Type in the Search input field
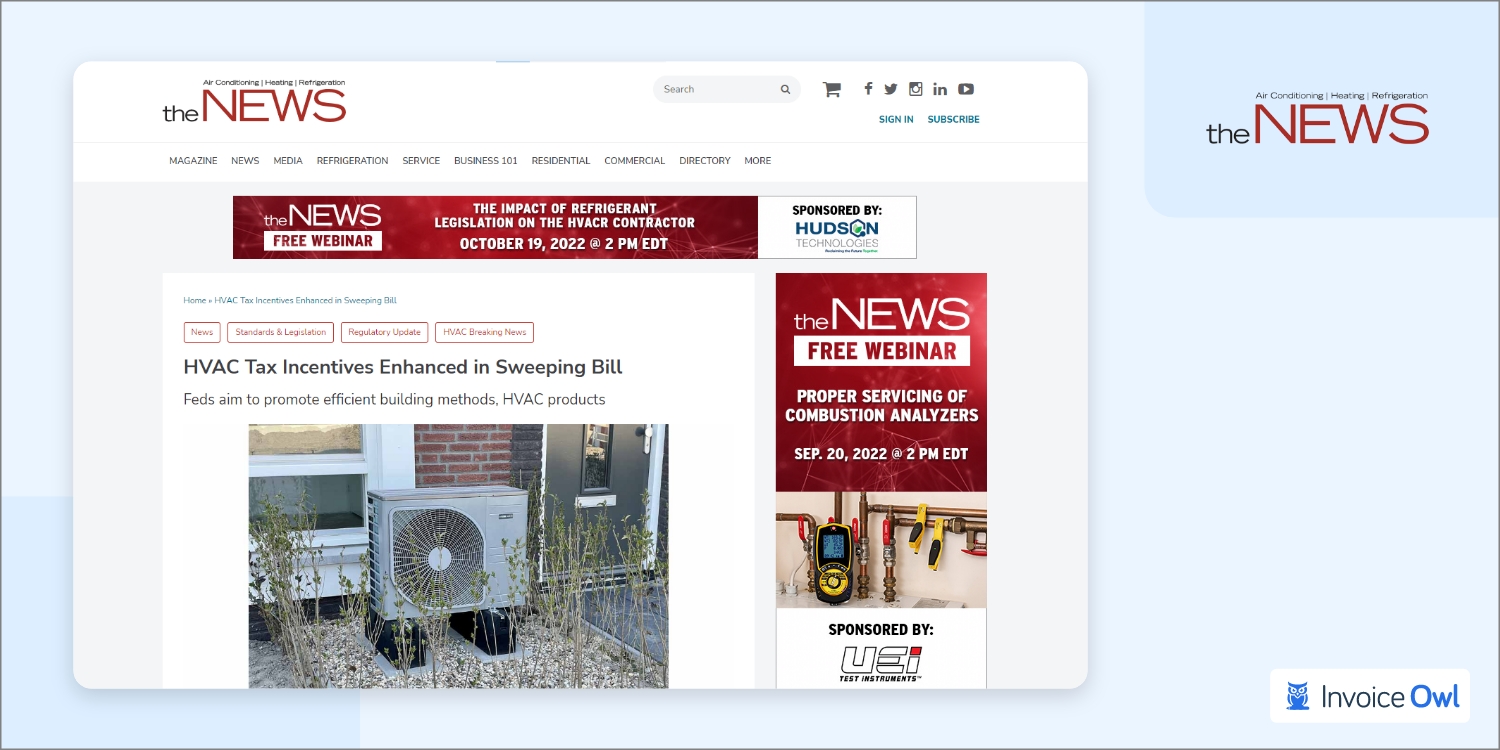Viewport: 1500px width, 750px height. point(716,90)
